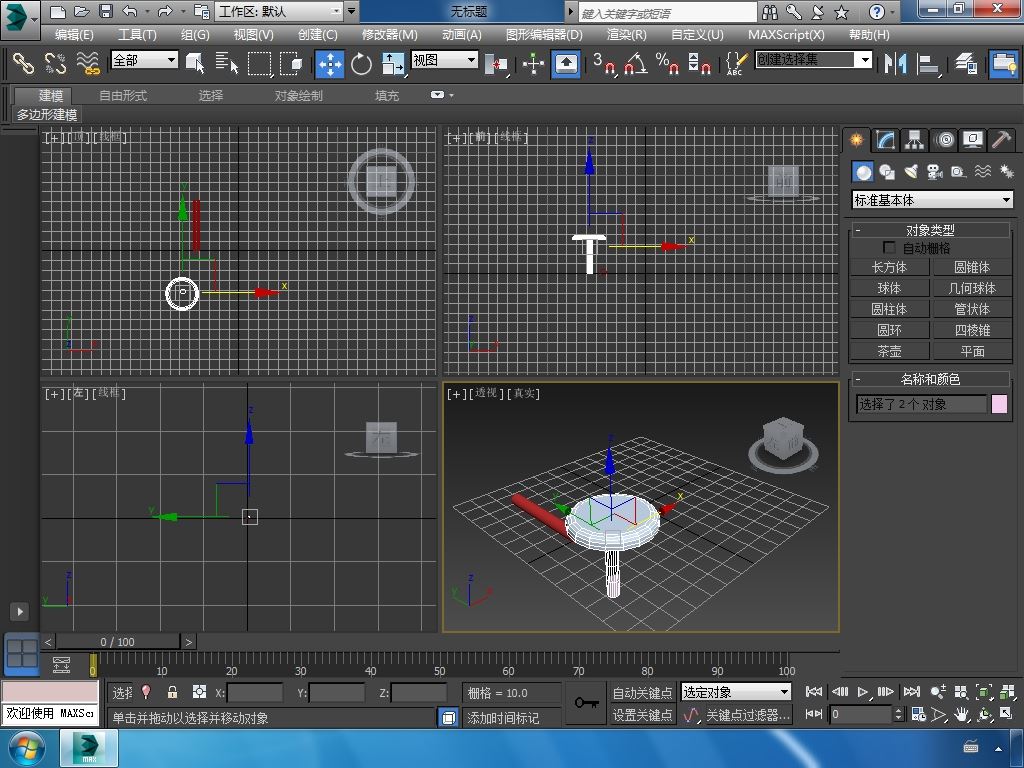Image resolution: width=1024 pixels, height=768 pixels.
Task: Create a 圆柱体 primitive
Action: pos(889,309)
